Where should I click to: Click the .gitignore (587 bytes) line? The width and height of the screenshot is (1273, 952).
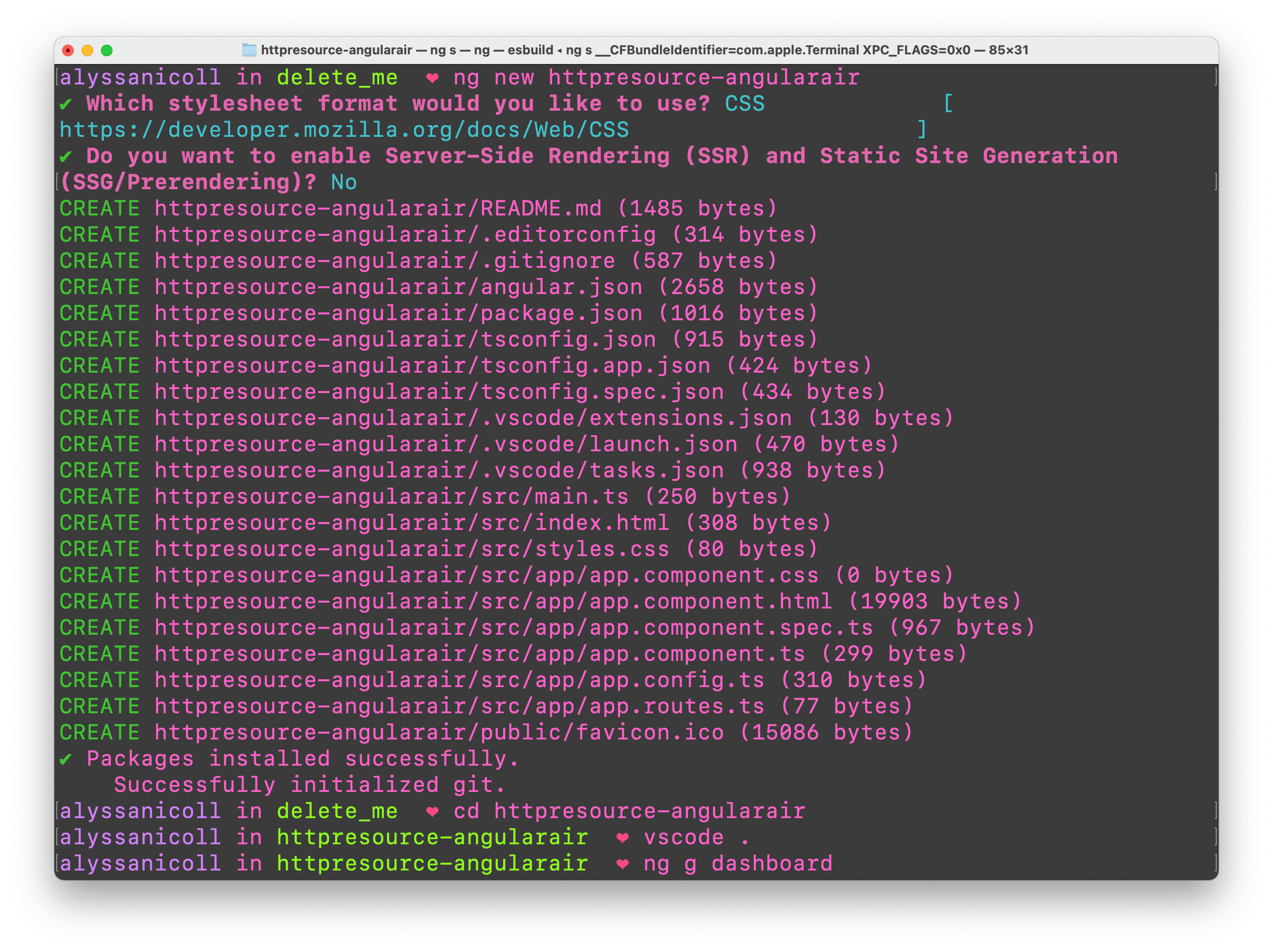[418, 261]
